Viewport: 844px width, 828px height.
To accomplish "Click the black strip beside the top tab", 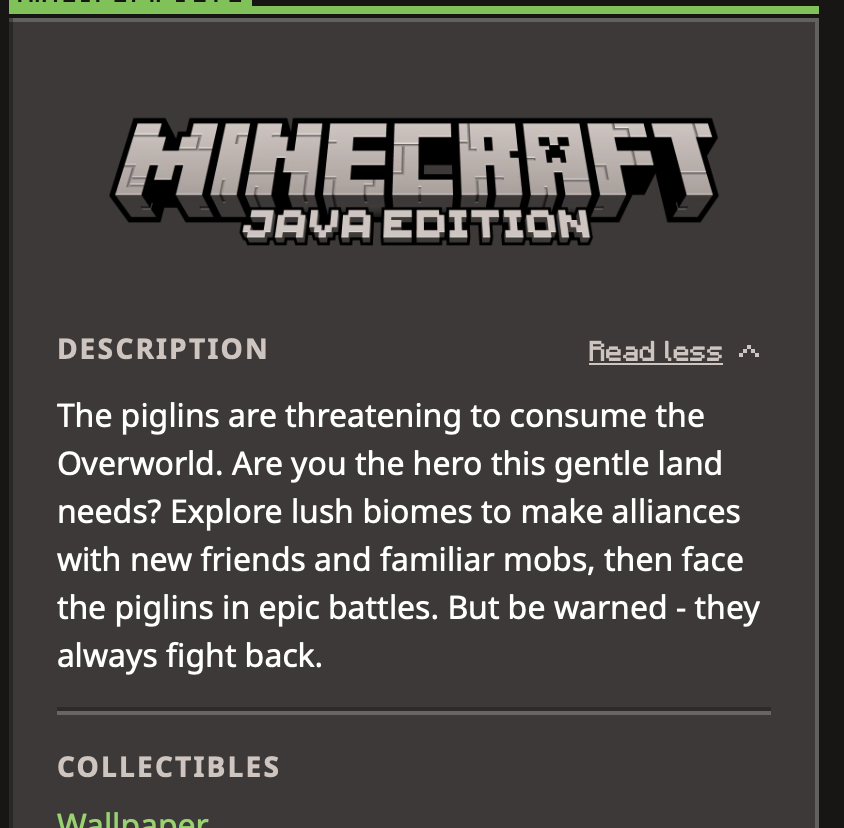I will coord(535,3).
